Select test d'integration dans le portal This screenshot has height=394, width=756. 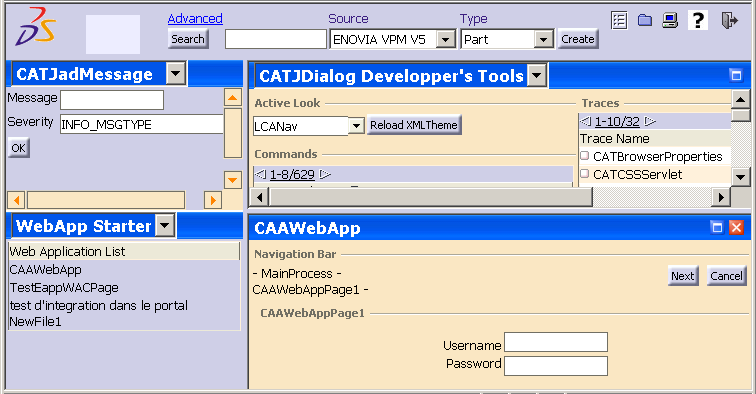tap(99, 305)
